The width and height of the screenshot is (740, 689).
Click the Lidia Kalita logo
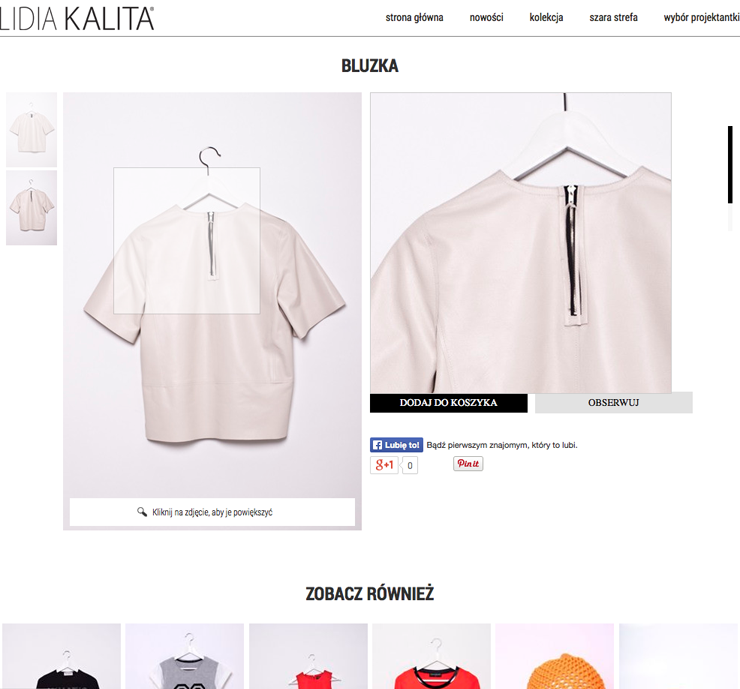(77, 18)
